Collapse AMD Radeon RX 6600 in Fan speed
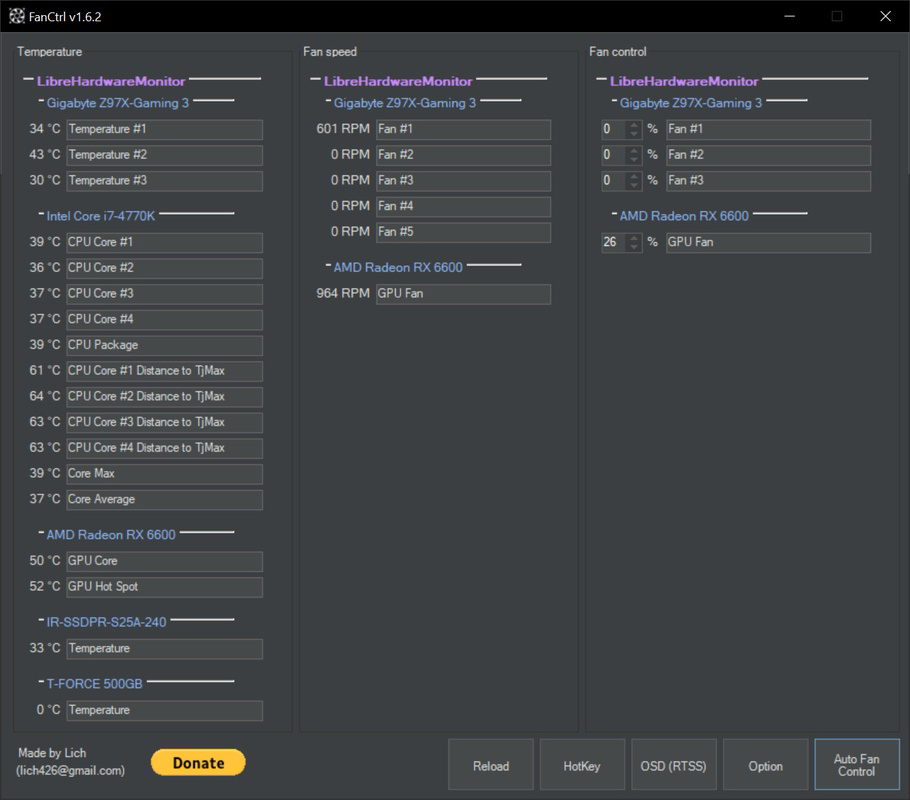Viewport: 910px width, 800px height. [328, 265]
